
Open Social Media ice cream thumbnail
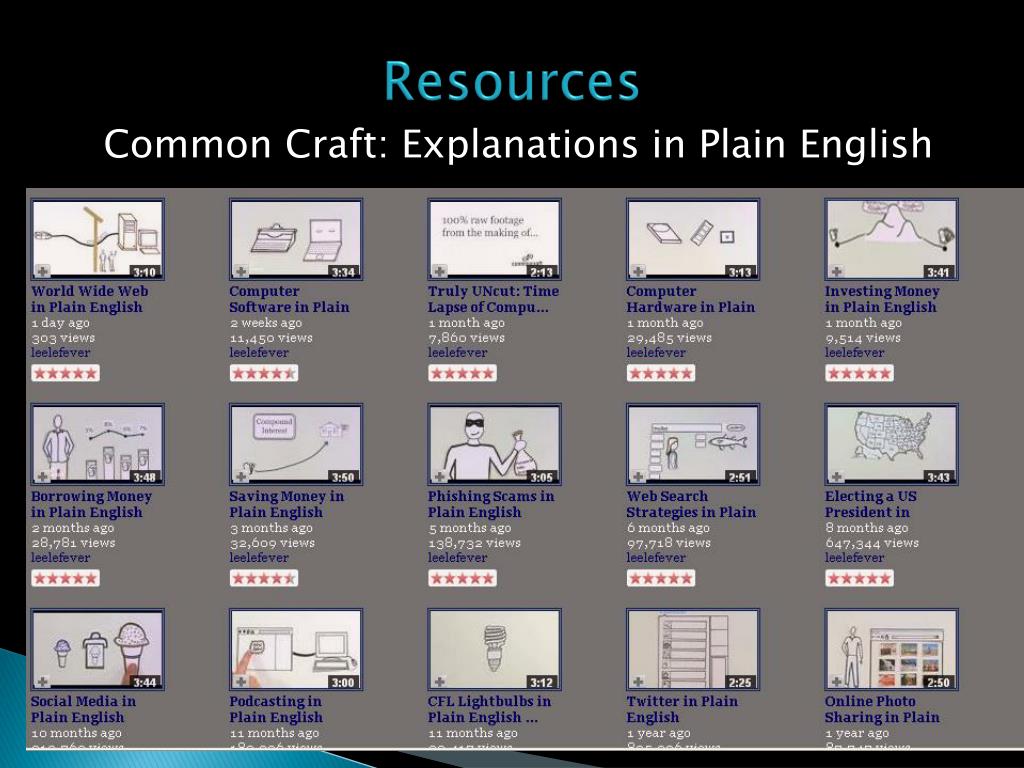click(97, 649)
